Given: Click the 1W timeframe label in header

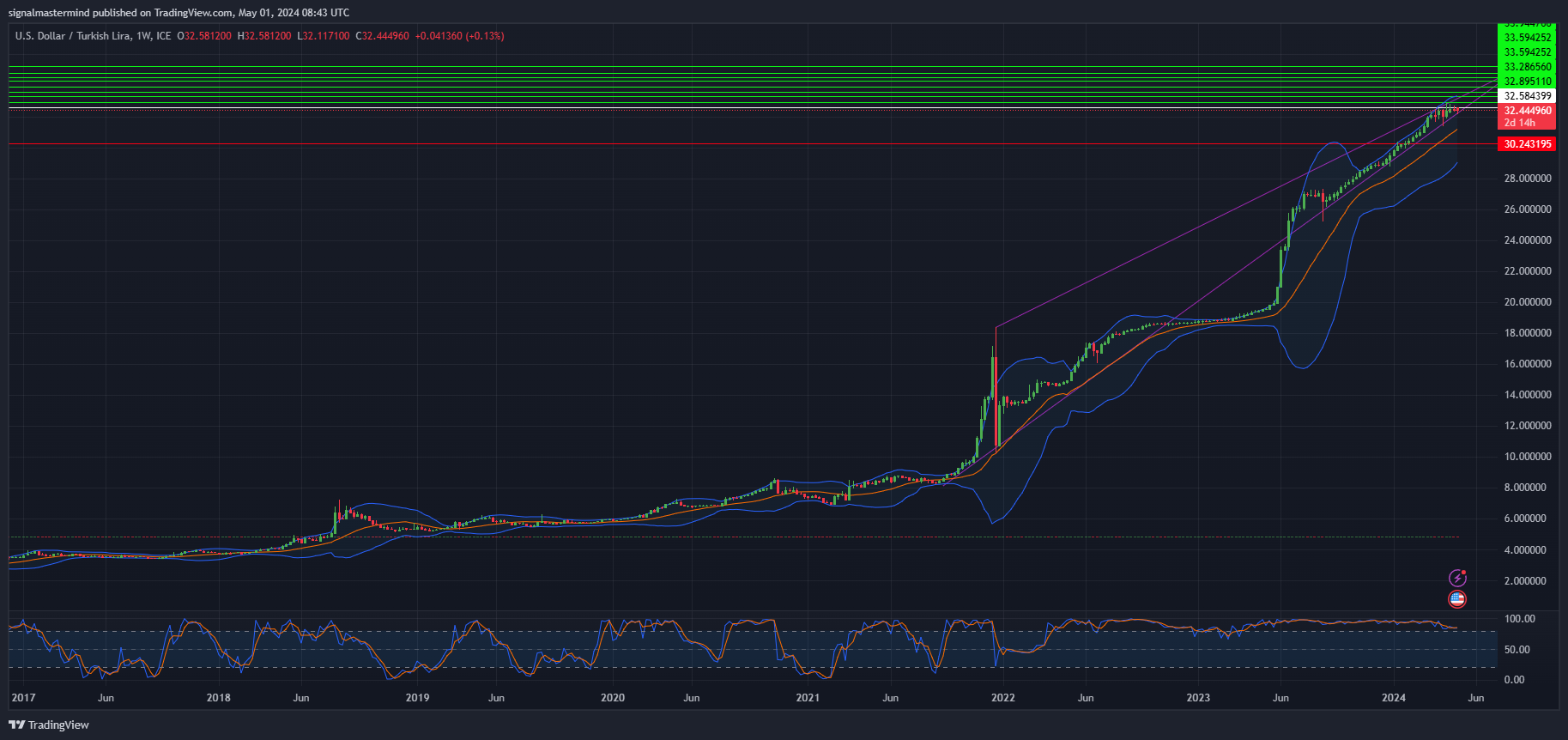Looking at the screenshot, I should 143,36.
